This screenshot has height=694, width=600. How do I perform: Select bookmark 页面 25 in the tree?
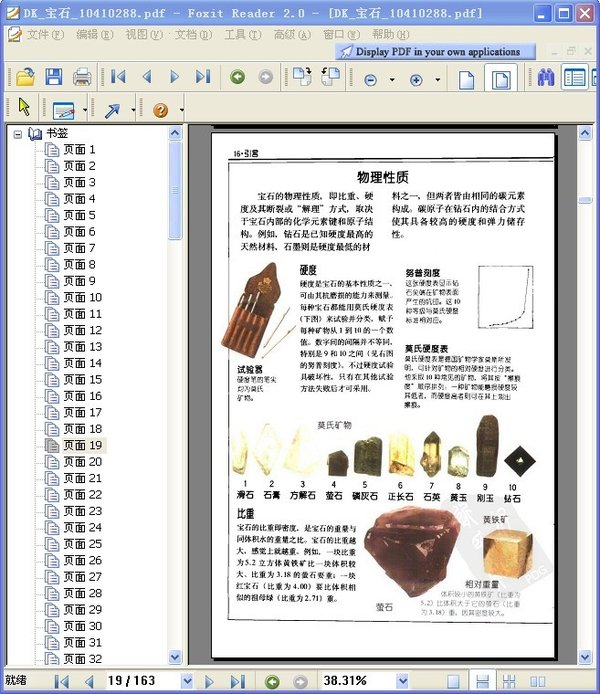(82, 544)
